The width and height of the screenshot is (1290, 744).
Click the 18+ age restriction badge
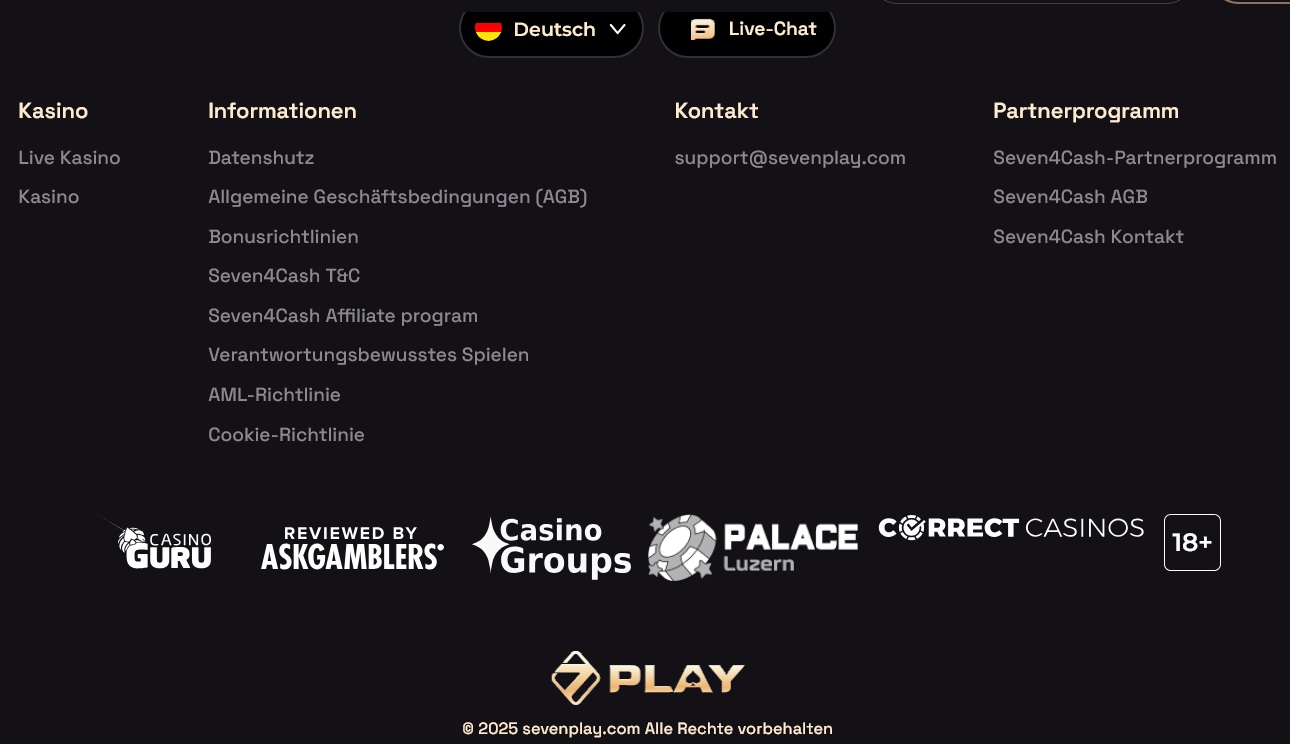[1192, 542]
